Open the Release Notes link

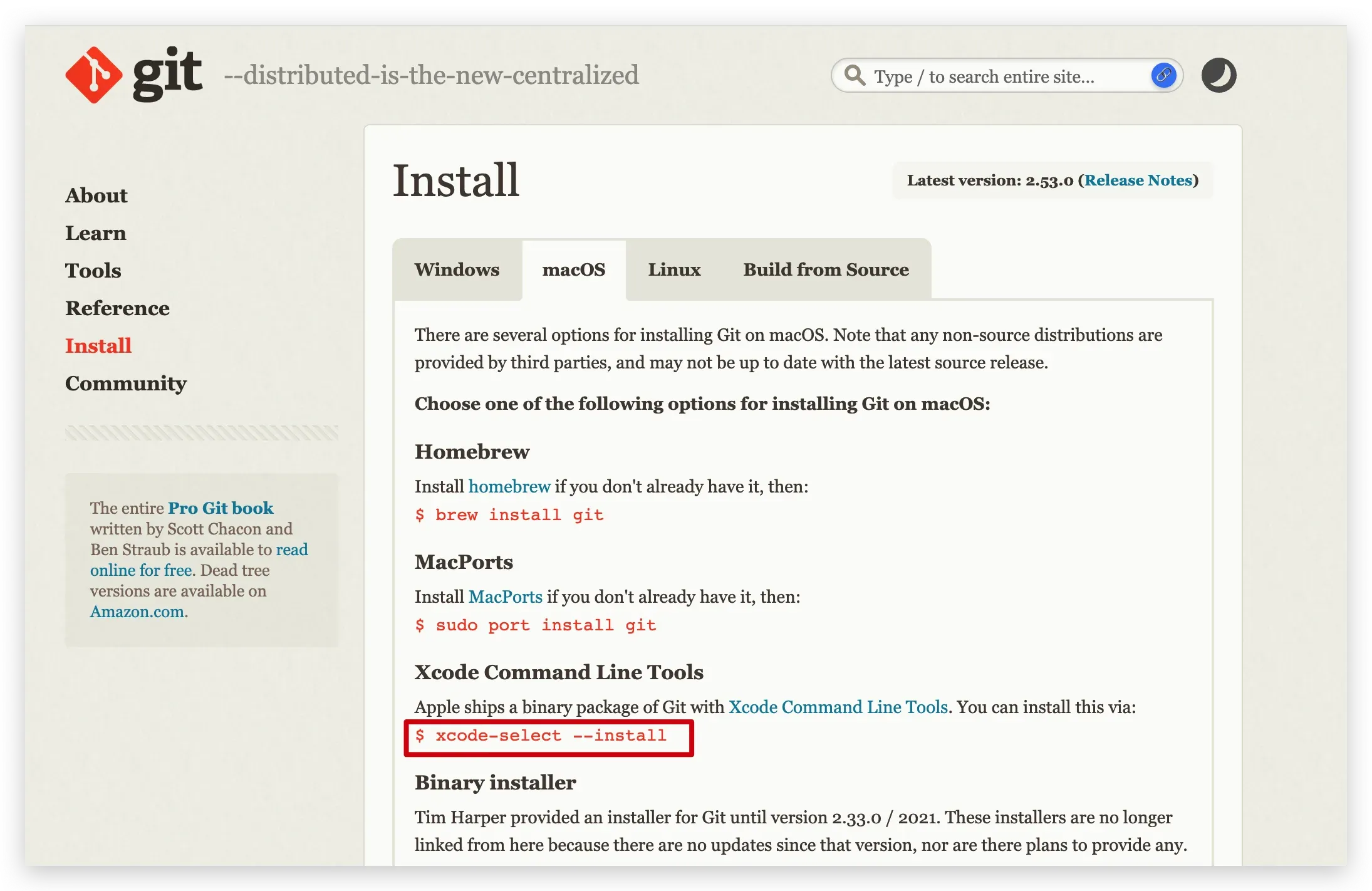[1138, 180]
